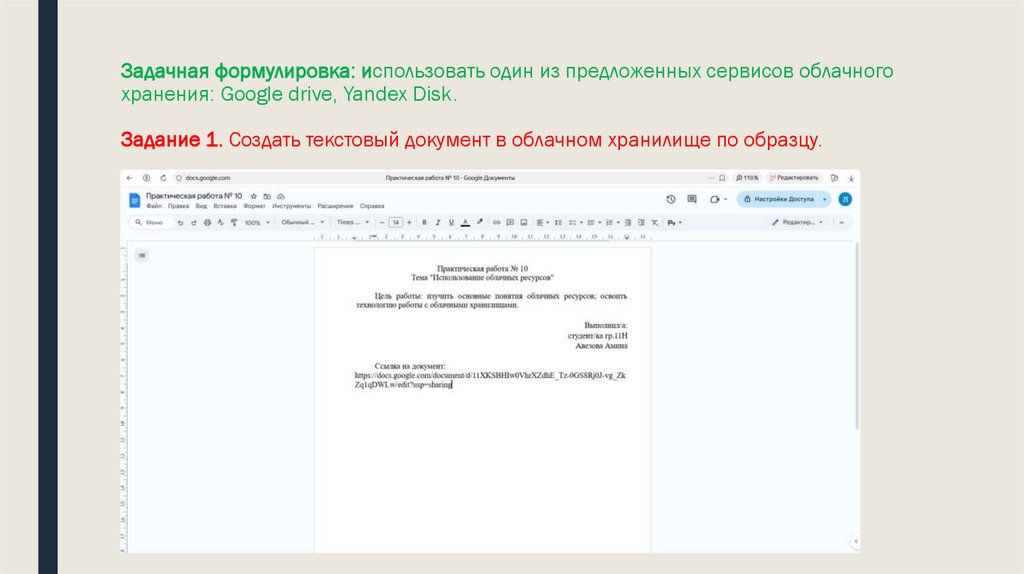Open line spacing options

[x=558, y=223]
